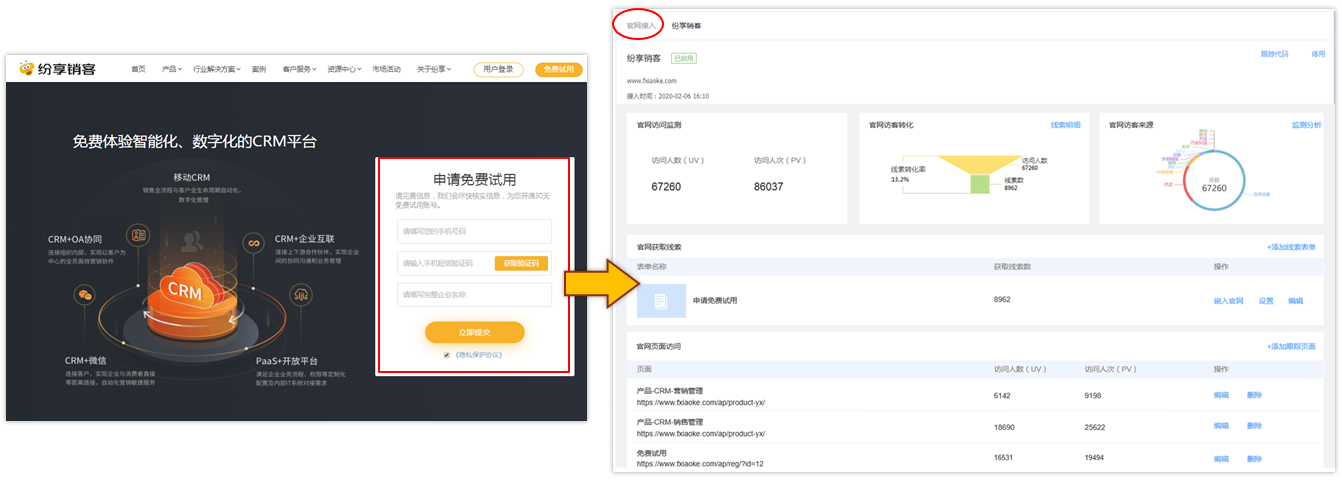1342x480 pixels.
Task: Expand the 产品 menu dropdown
Action: coord(170,69)
